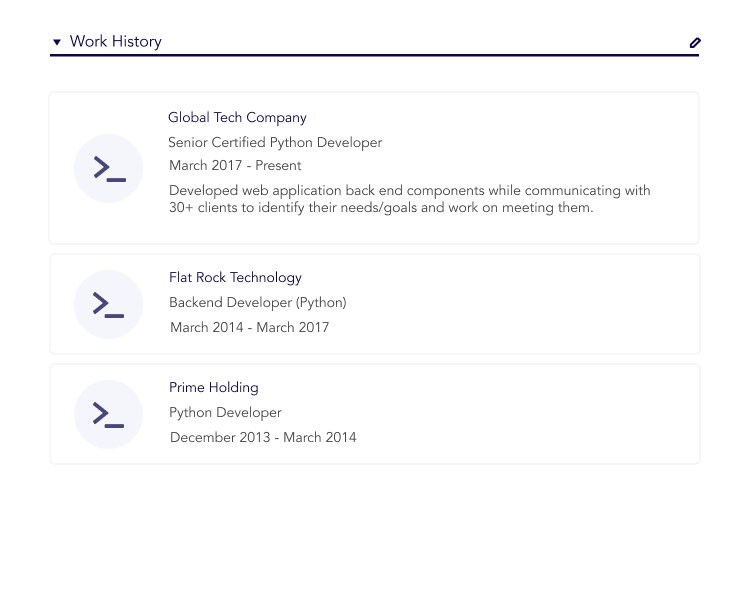Select the Senior Certified Python Developer title

pos(275,143)
